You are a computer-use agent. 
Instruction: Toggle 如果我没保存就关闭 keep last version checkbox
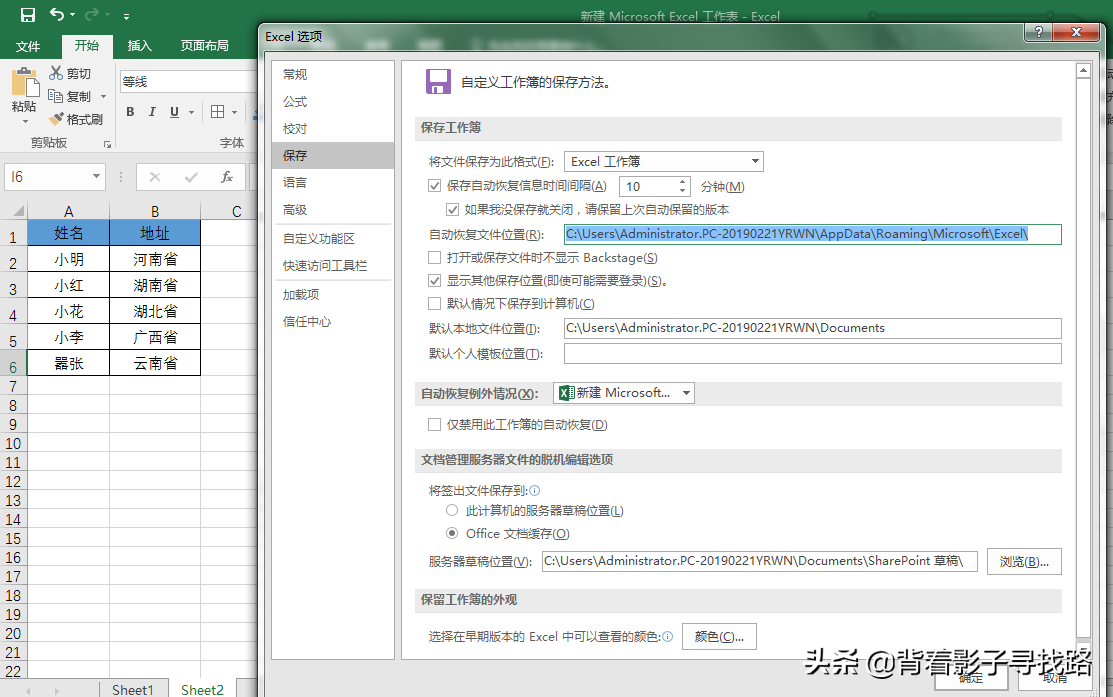click(452, 209)
